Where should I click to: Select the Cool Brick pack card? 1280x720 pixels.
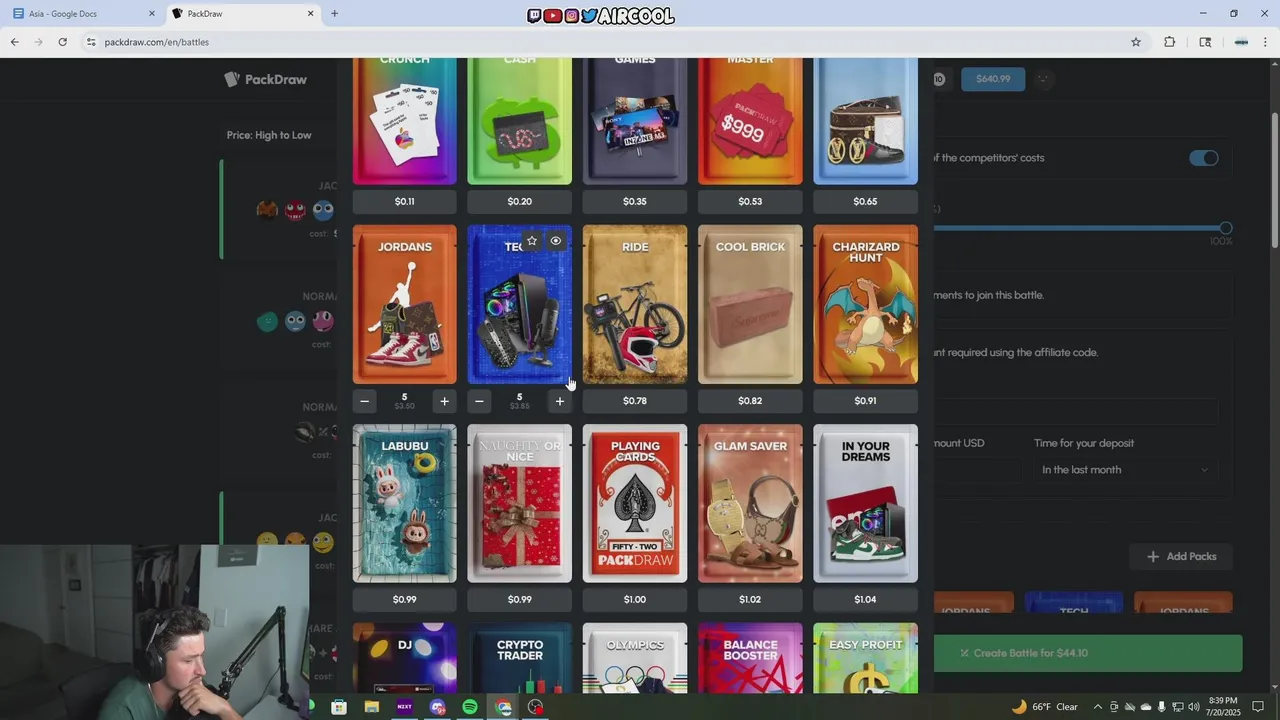[x=750, y=304]
